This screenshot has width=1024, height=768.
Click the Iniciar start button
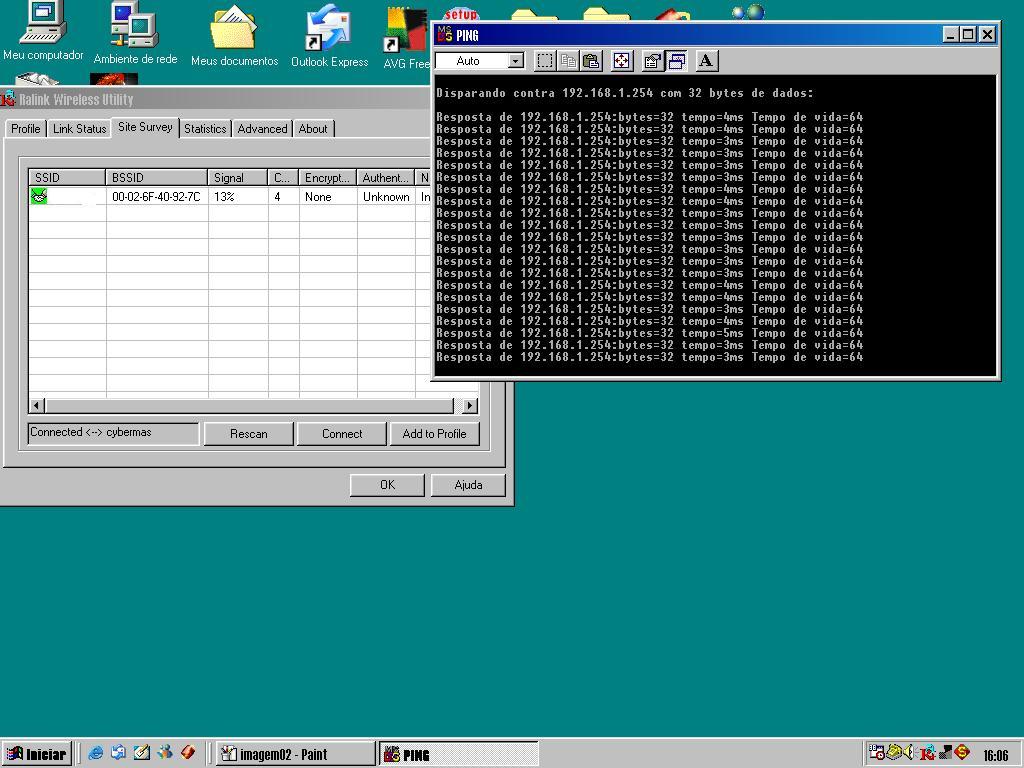[x=37, y=754]
